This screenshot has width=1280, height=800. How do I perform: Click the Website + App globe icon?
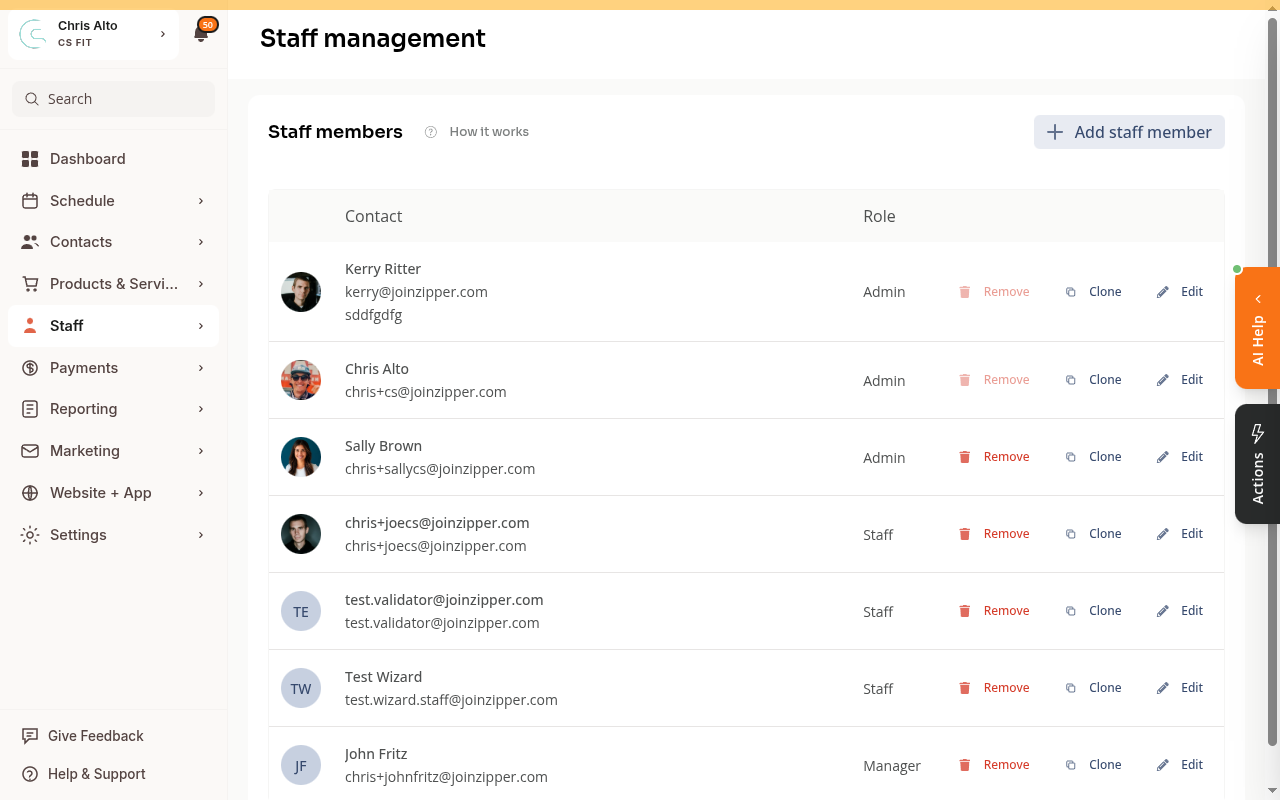click(30, 493)
